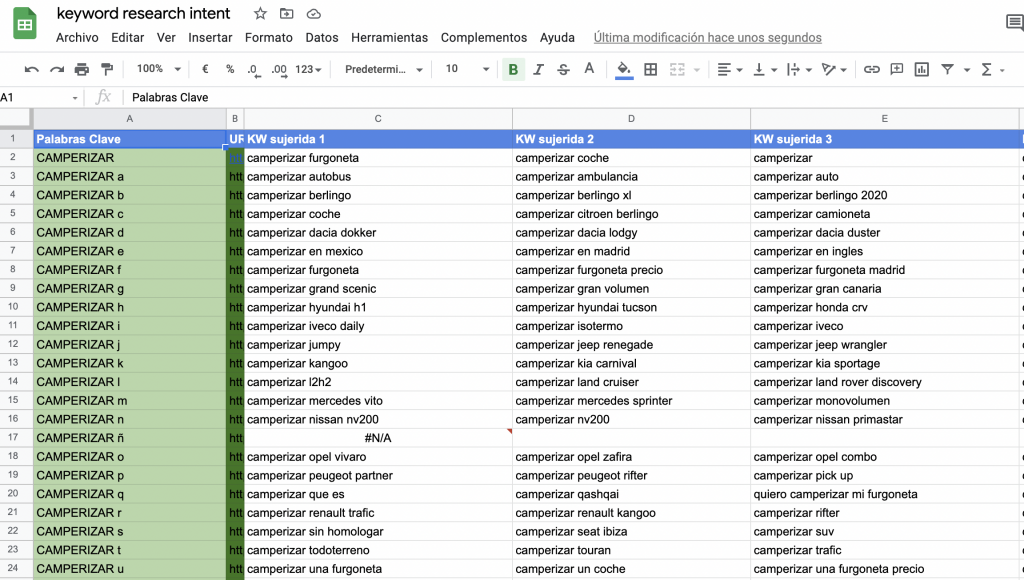Move document with folder icon
This screenshot has height=580, width=1024.
[286, 14]
